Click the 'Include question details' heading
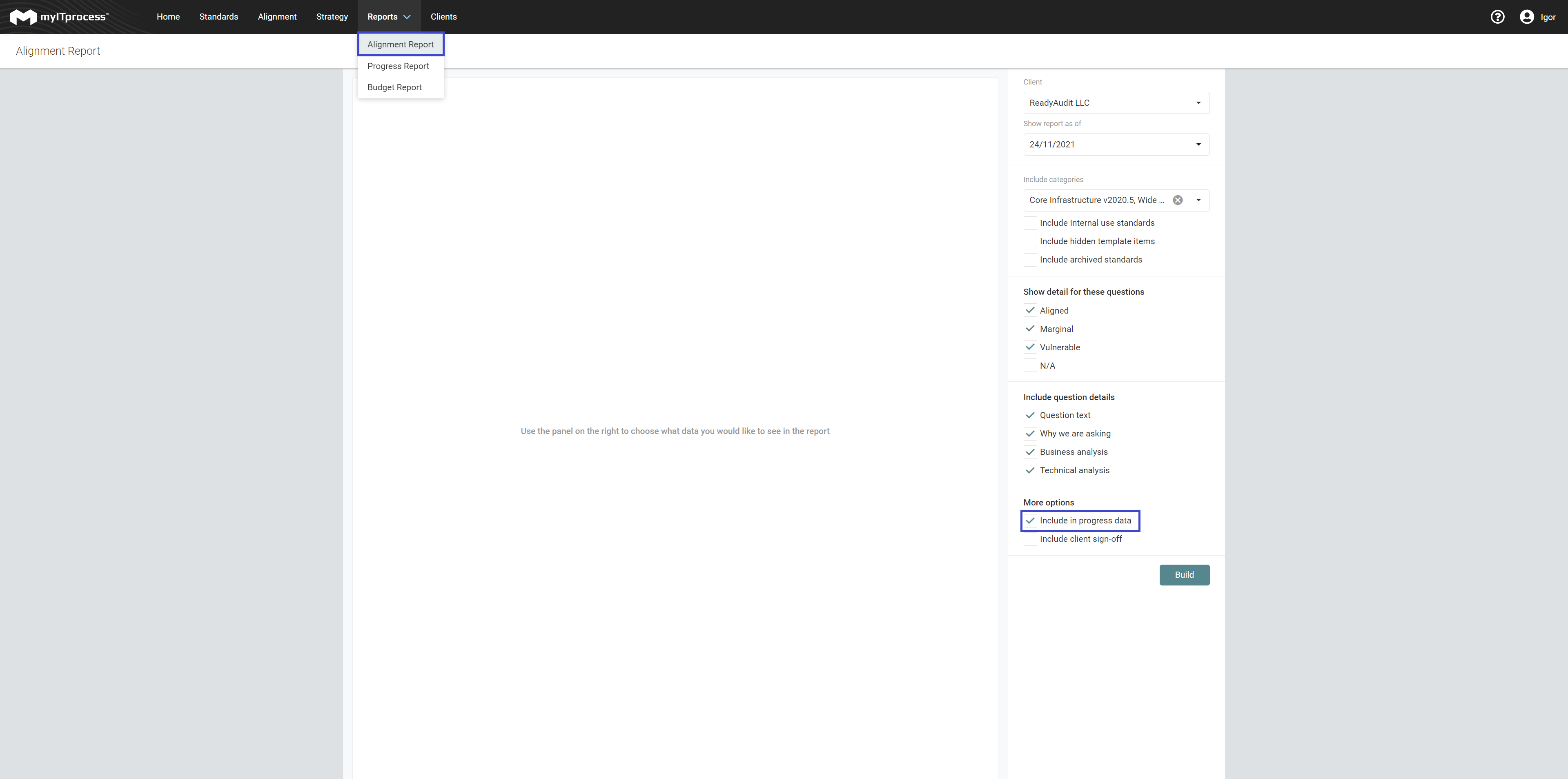This screenshot has width=1568, height=779. [x=1069, y=397]
